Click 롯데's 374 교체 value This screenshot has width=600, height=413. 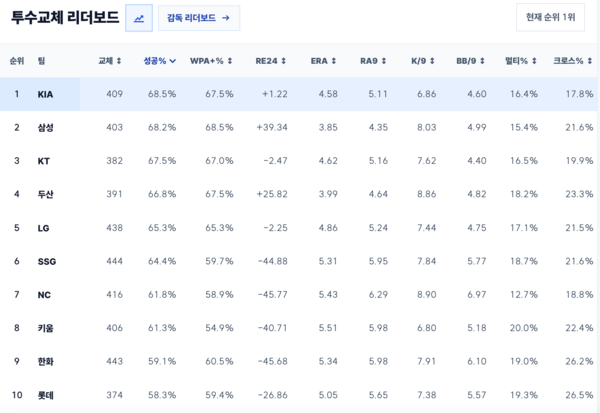(x=114, y=395)
